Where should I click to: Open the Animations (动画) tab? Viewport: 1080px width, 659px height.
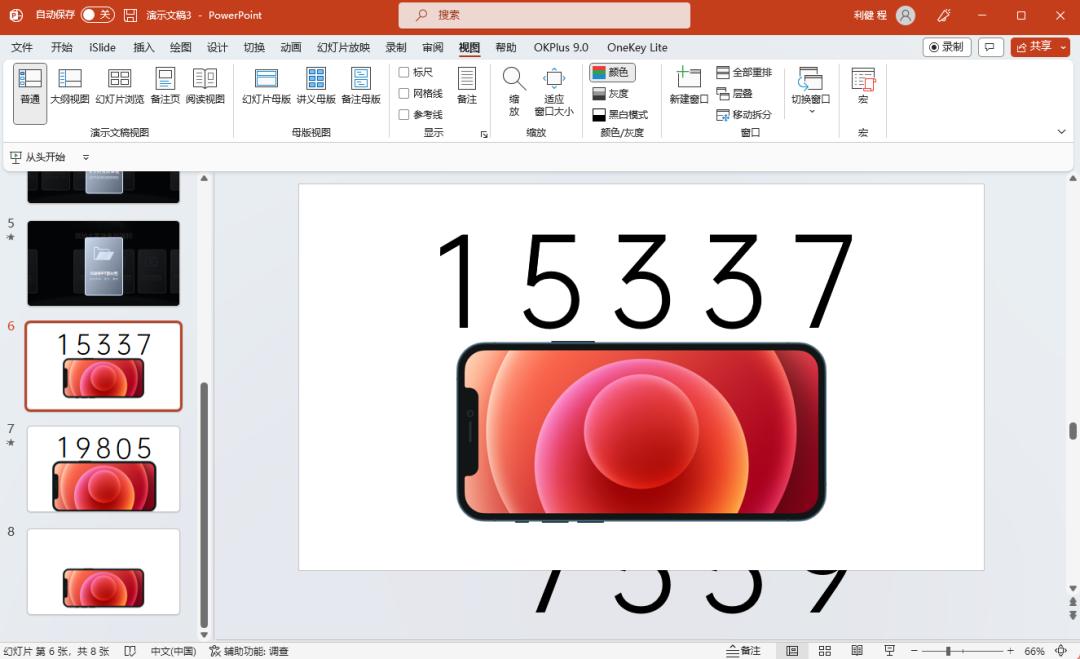(291, 47)
